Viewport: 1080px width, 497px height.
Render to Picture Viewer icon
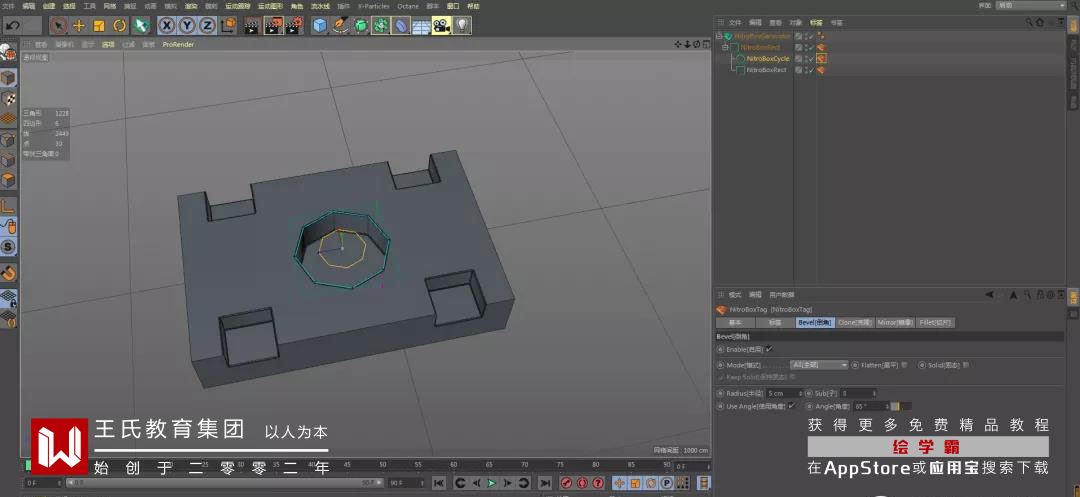273,26
